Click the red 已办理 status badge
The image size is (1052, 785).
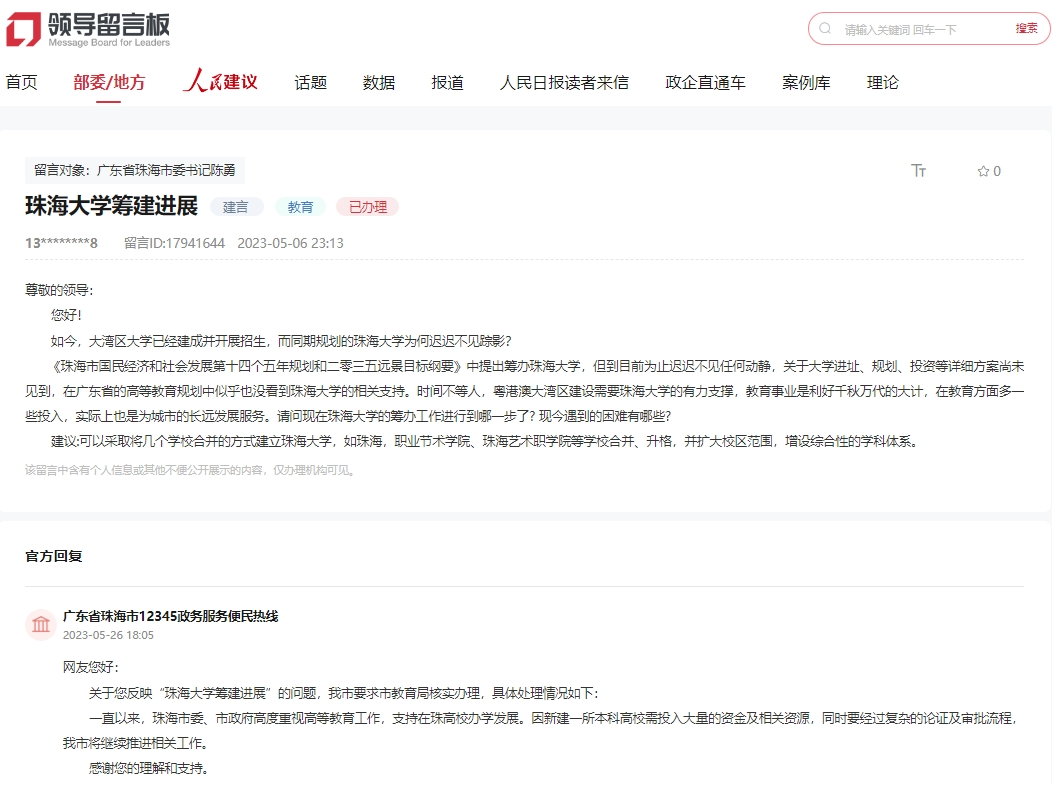click(367, 207)
